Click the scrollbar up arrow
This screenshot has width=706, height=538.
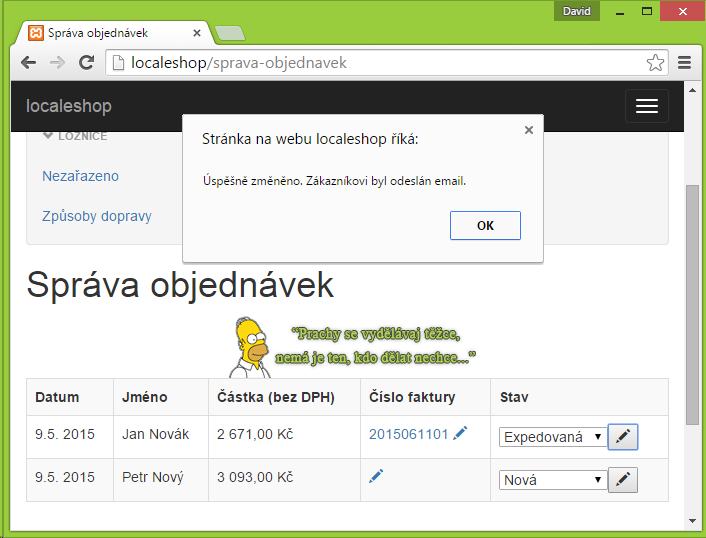coord(692,90)
